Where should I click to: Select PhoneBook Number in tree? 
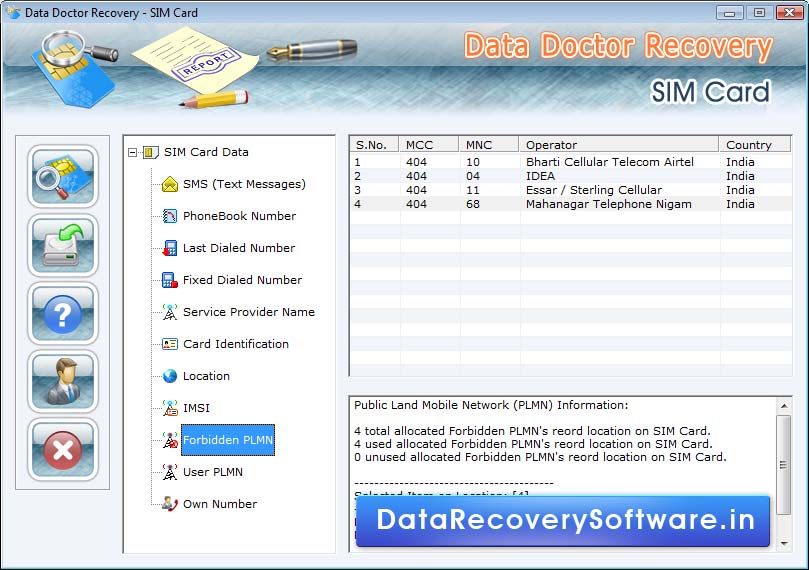[x=239, y=216]
